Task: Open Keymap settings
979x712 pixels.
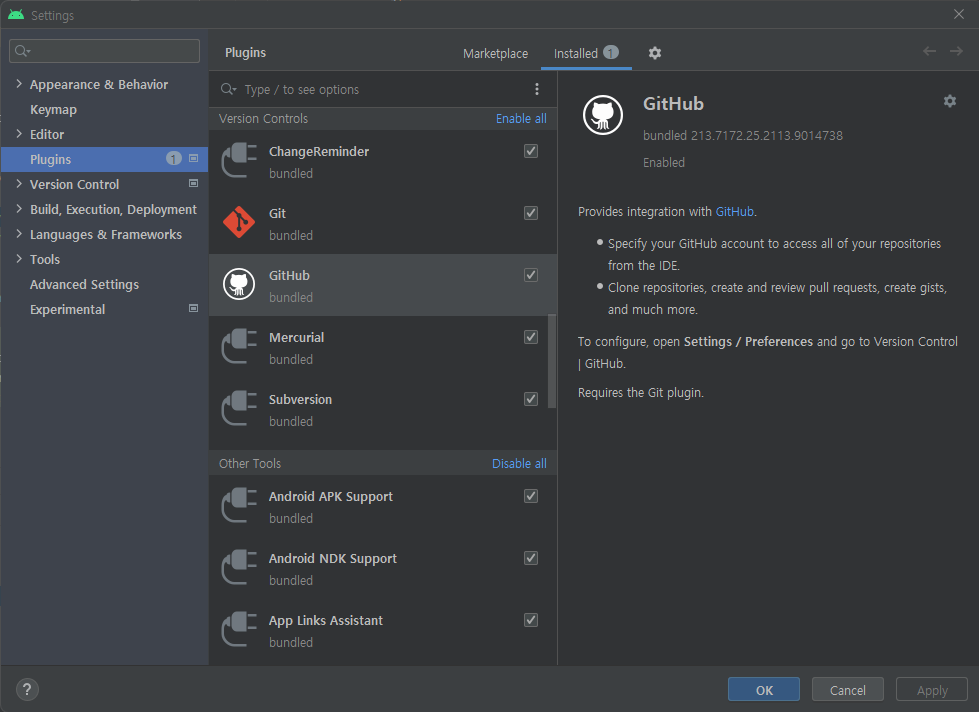Action: point(54,109)
